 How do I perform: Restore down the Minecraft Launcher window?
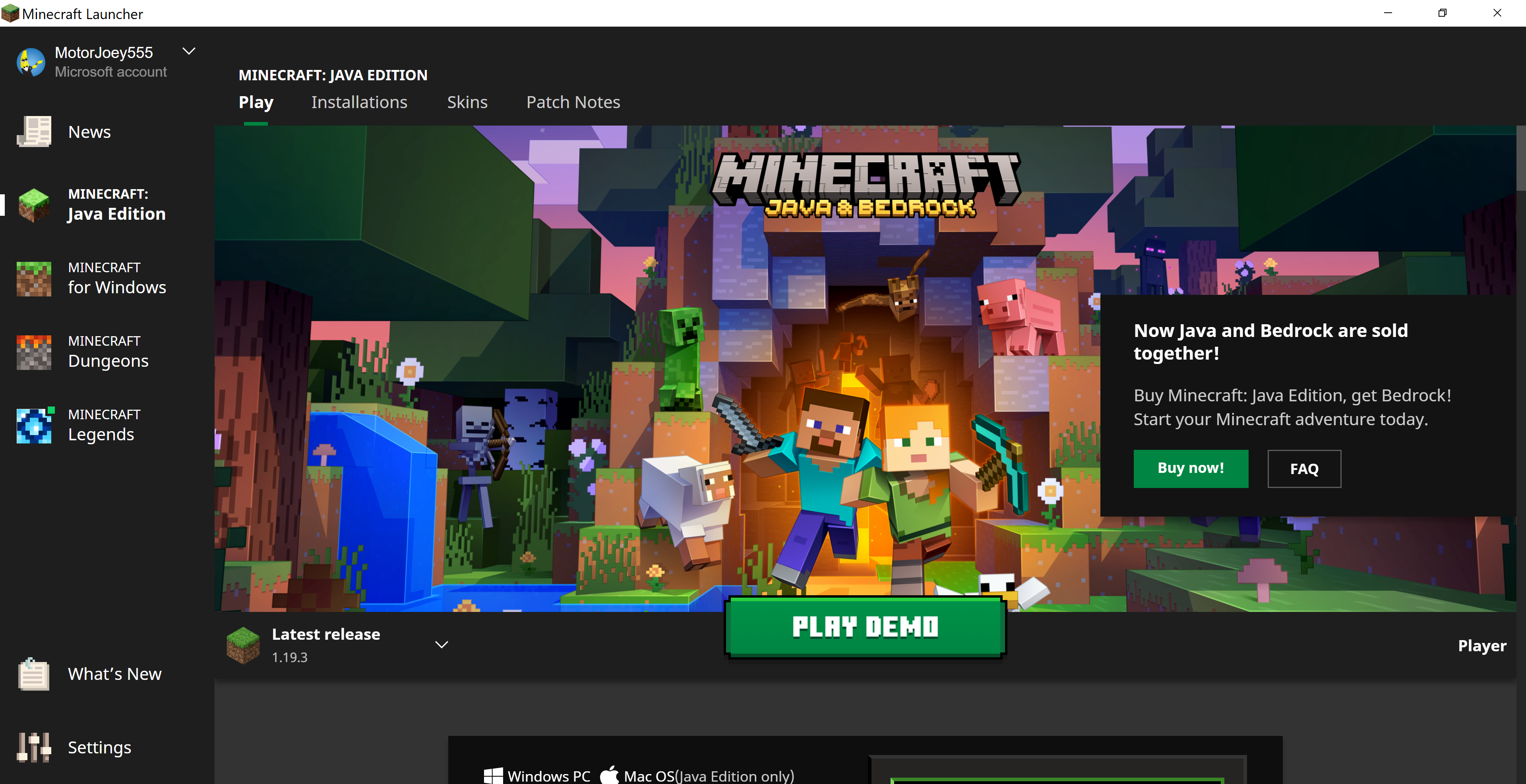click(x=1443, y=13)
